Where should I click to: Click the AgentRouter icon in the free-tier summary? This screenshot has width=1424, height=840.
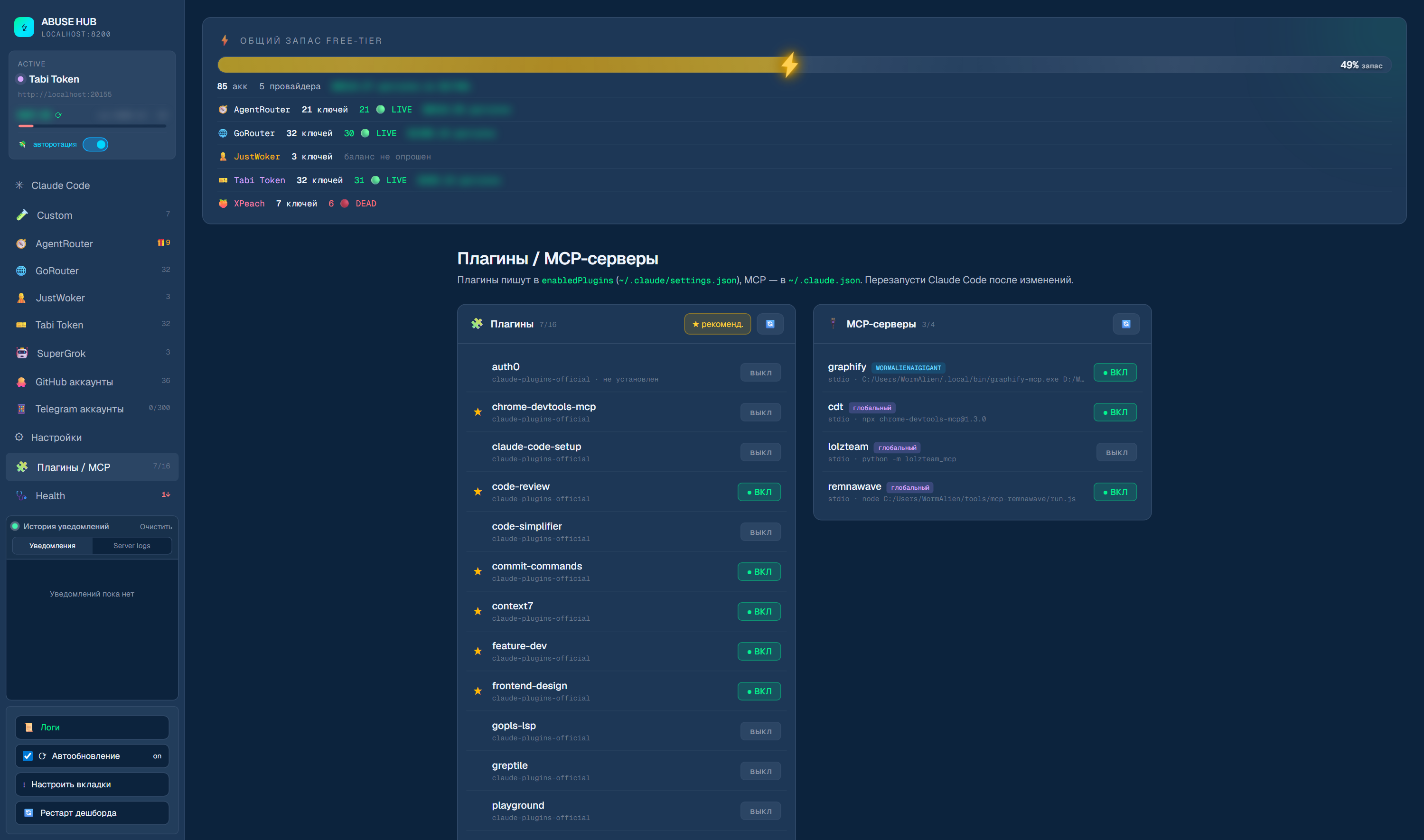(223, 110)
